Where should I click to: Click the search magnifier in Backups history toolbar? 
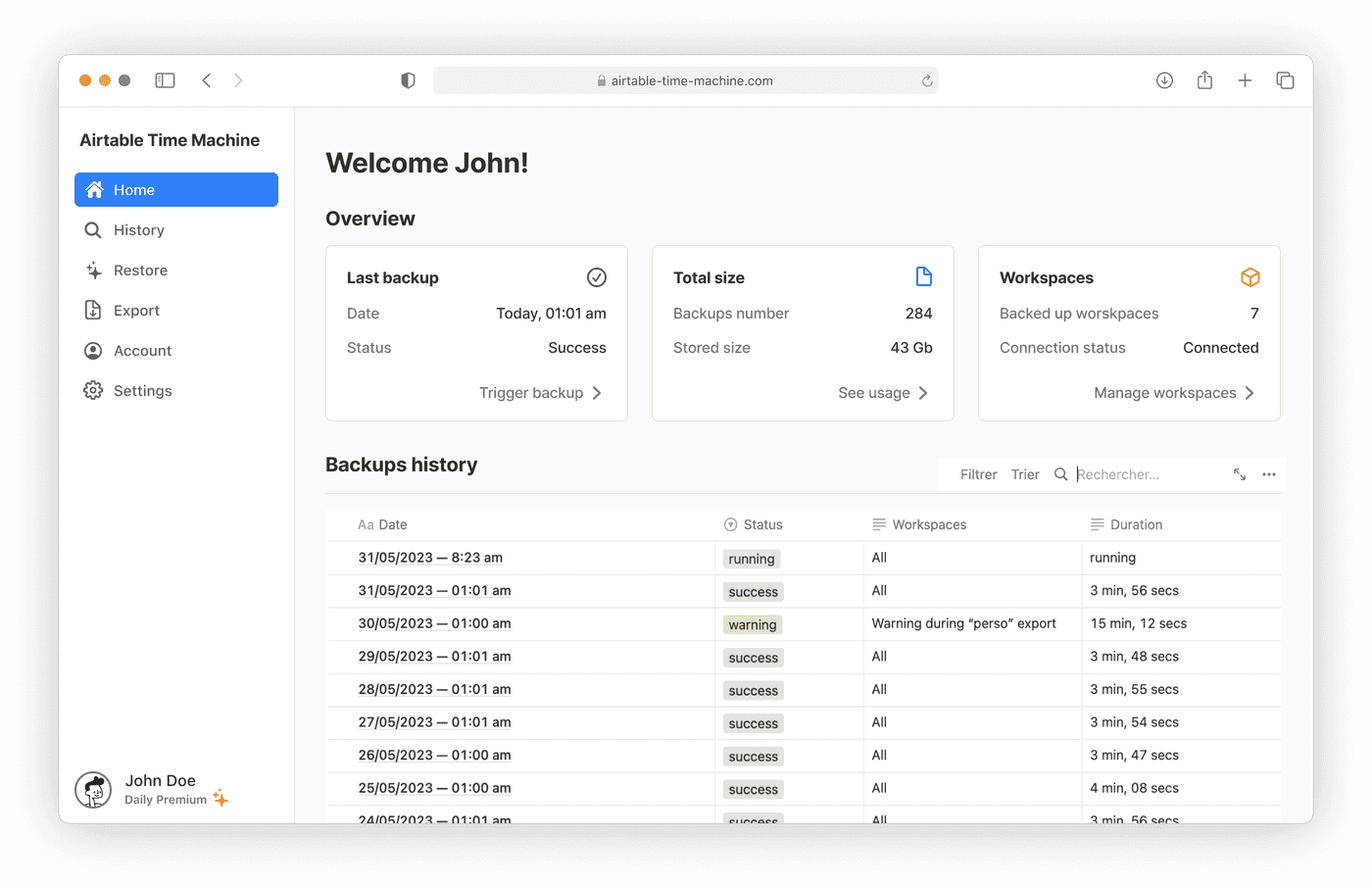coord(1060,473)
